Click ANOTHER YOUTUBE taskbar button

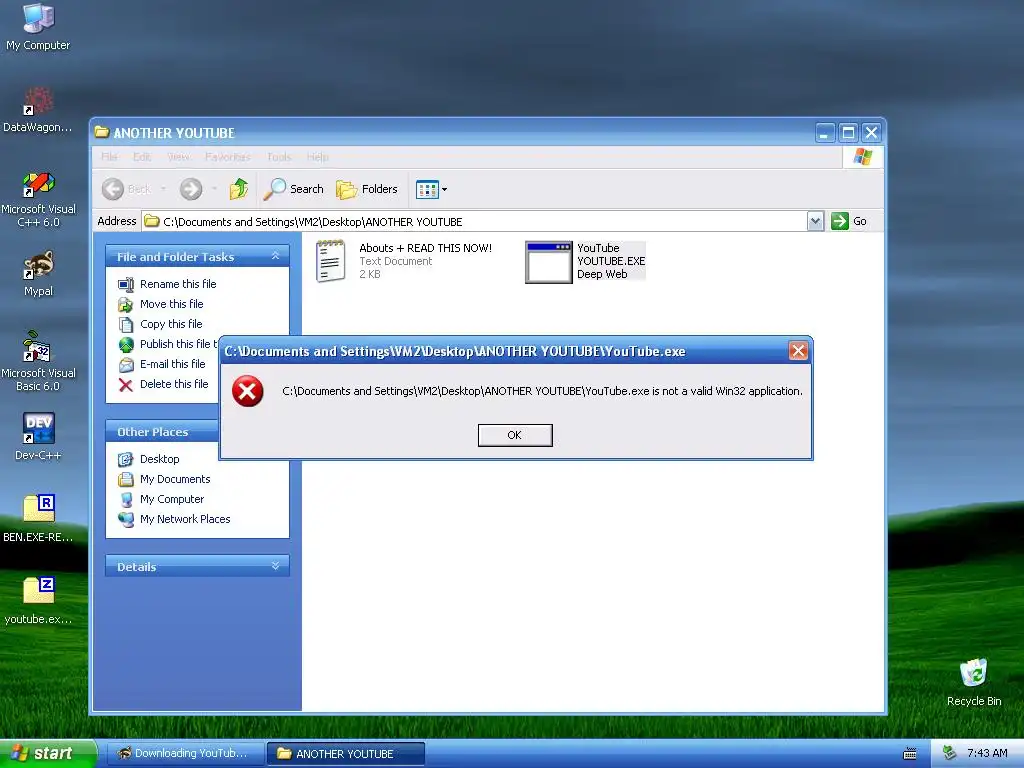(346, 753)
